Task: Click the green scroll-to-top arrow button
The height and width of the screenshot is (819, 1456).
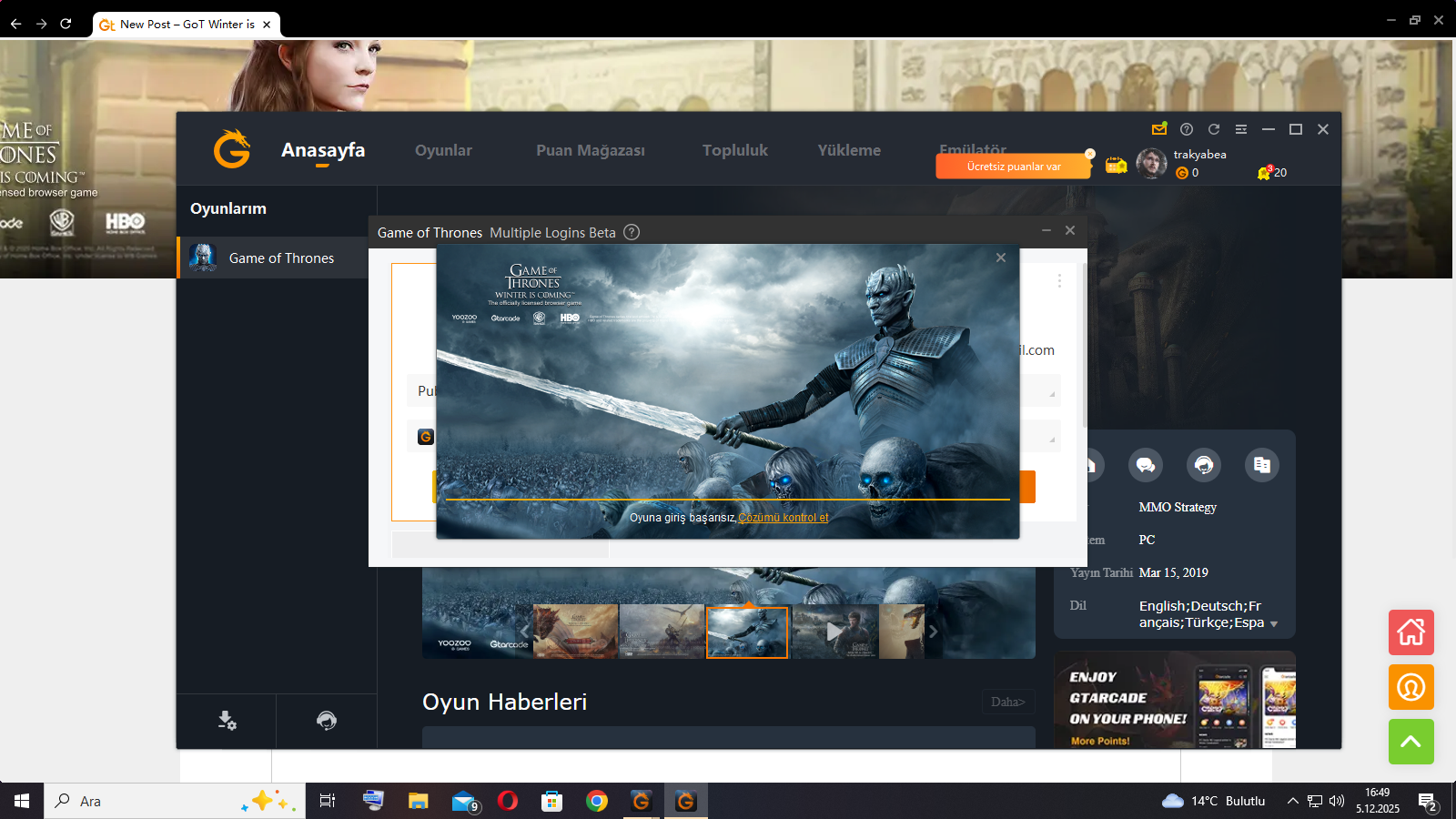Action: [1410, 742]
